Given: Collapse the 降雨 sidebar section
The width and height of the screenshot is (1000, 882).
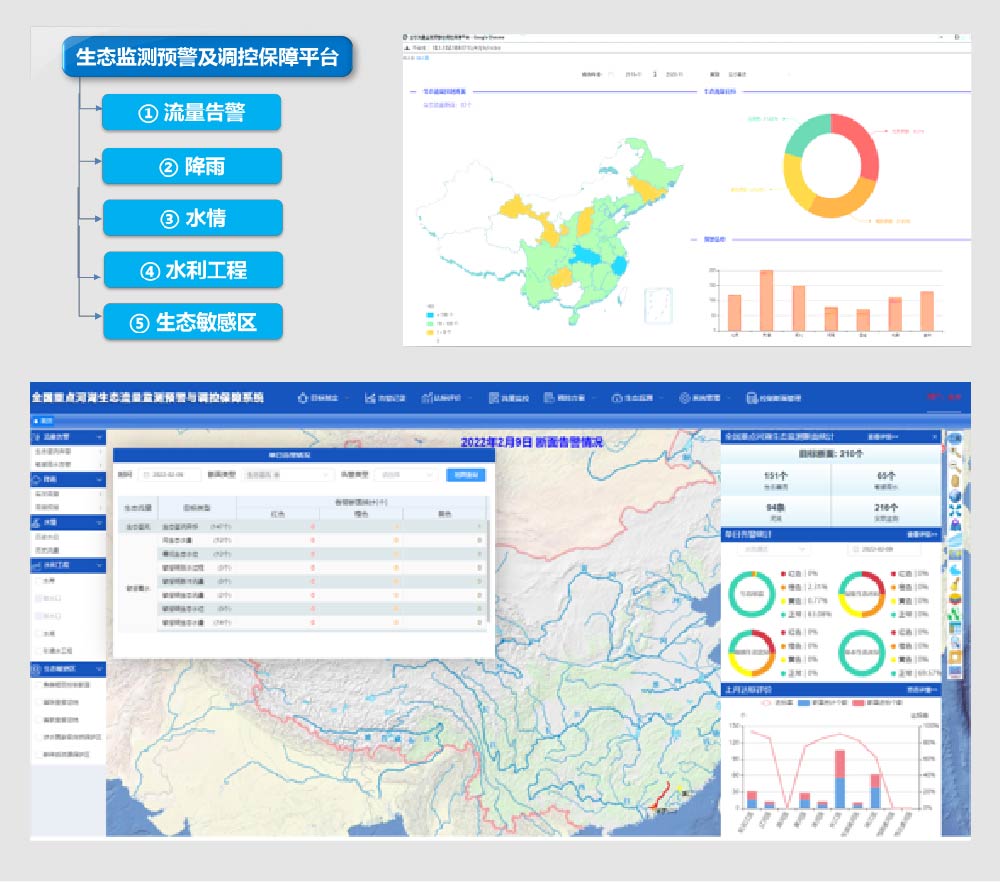Looking at the screenshot, I should (x=100, y=480).
